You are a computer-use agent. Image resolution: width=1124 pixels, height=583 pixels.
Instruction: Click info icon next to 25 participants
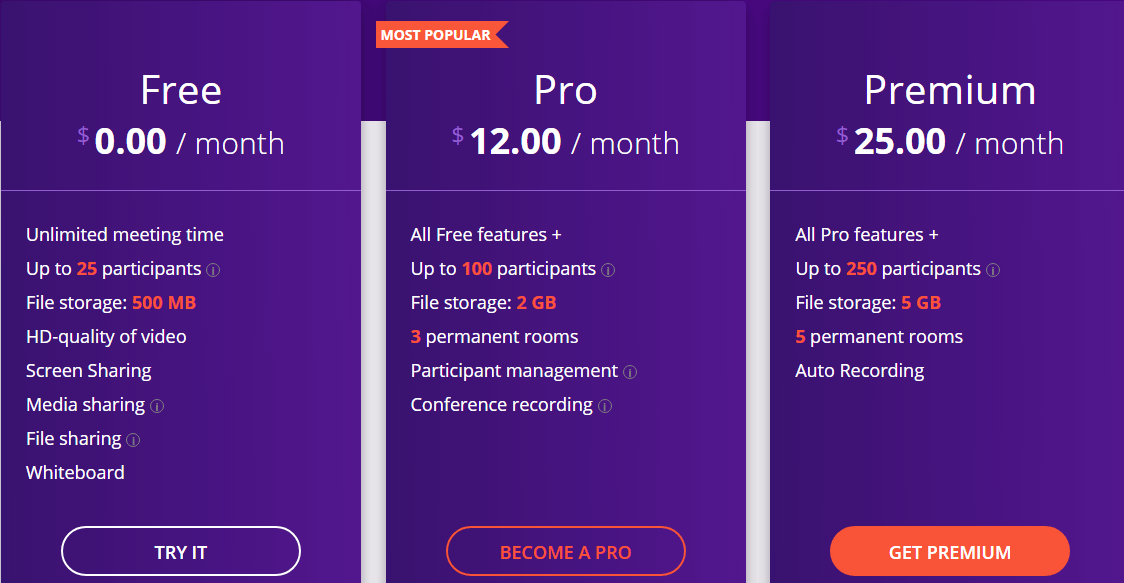point(213,270)
